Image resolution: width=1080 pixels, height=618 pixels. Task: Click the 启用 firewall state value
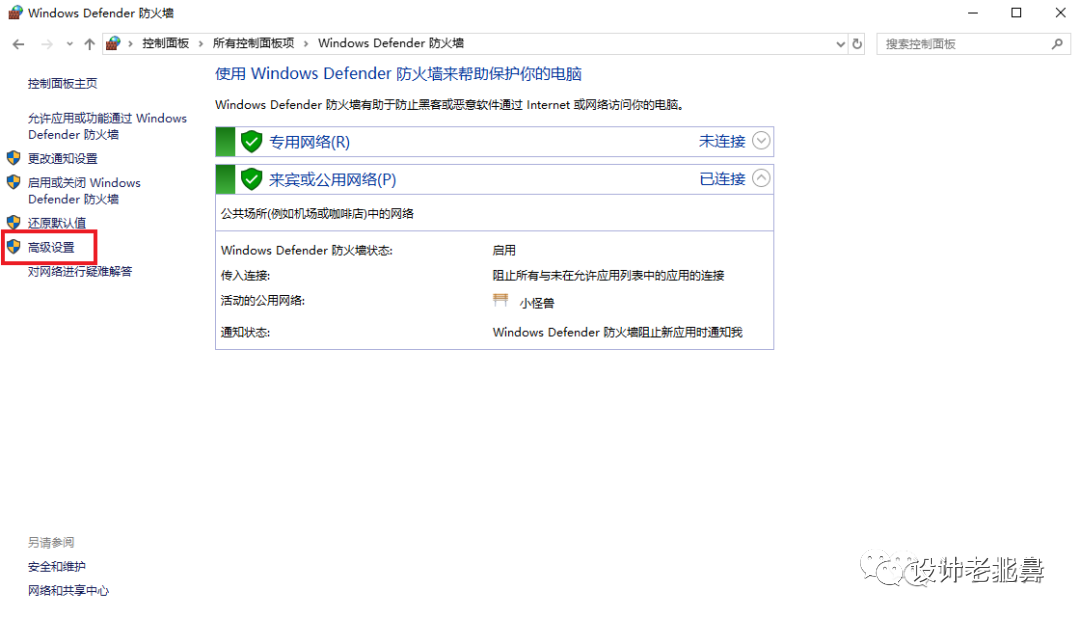pyautogui.click(x=504, y=250)
